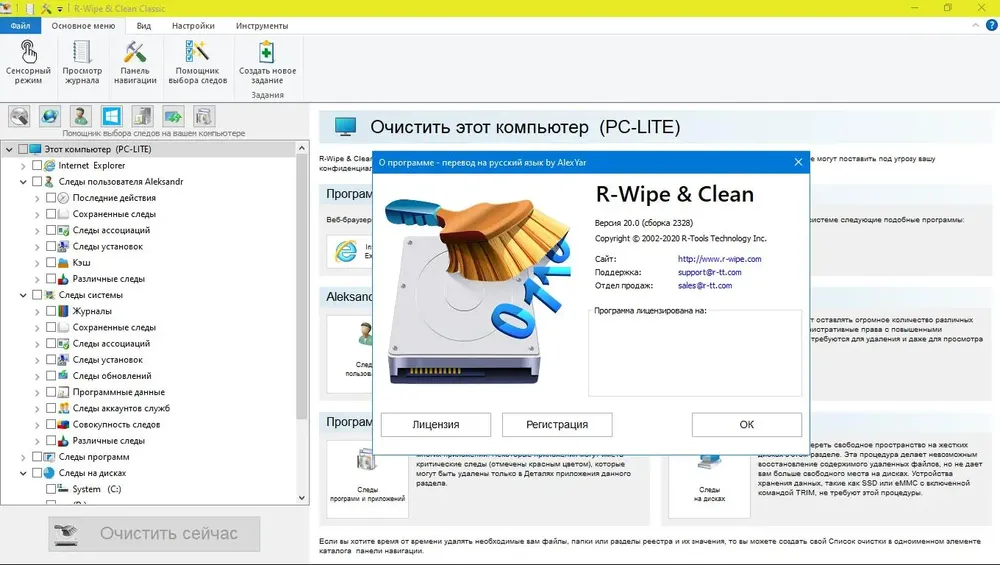Check Следы пользователя Aleksandr checkbox
The image size is (1000, 565).
pos(37,182)
